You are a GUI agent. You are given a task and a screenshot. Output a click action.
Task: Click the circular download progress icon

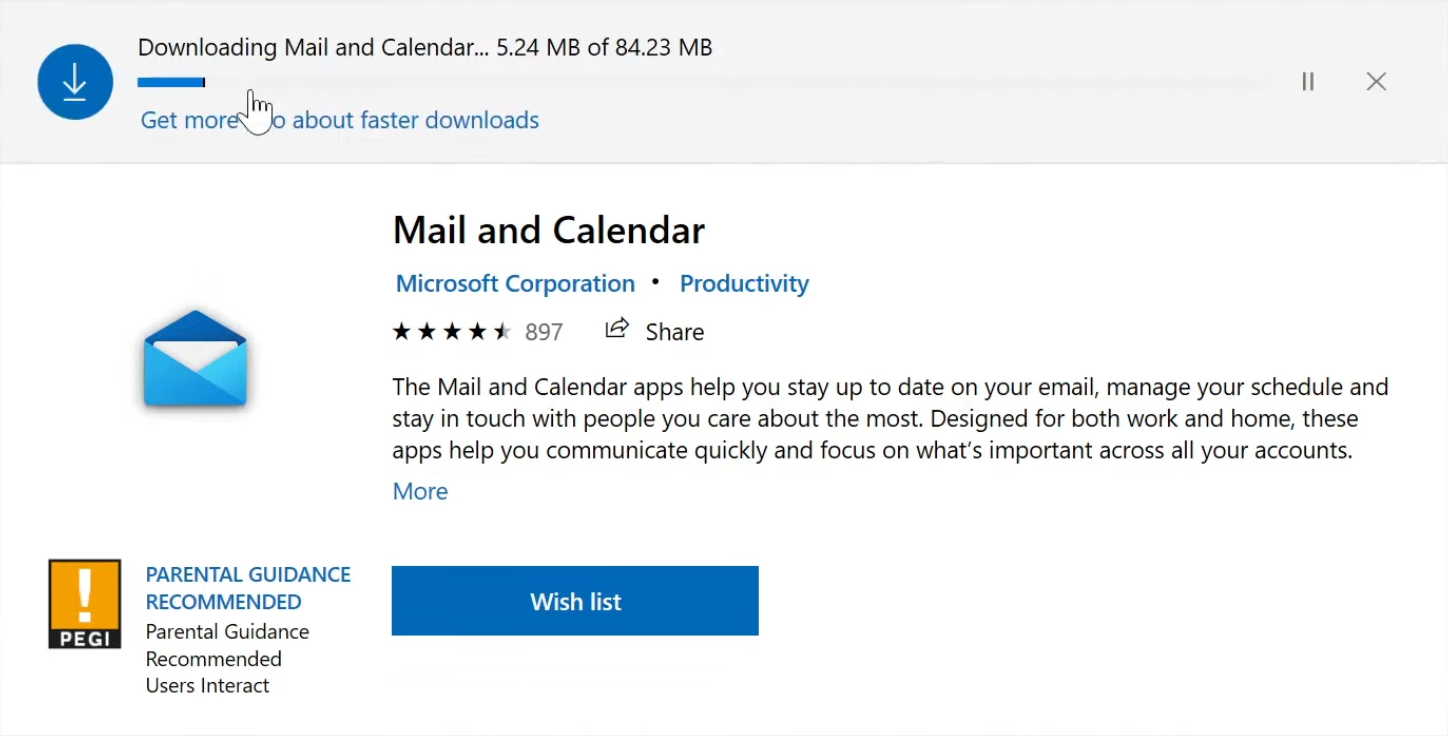pos(75,81)
